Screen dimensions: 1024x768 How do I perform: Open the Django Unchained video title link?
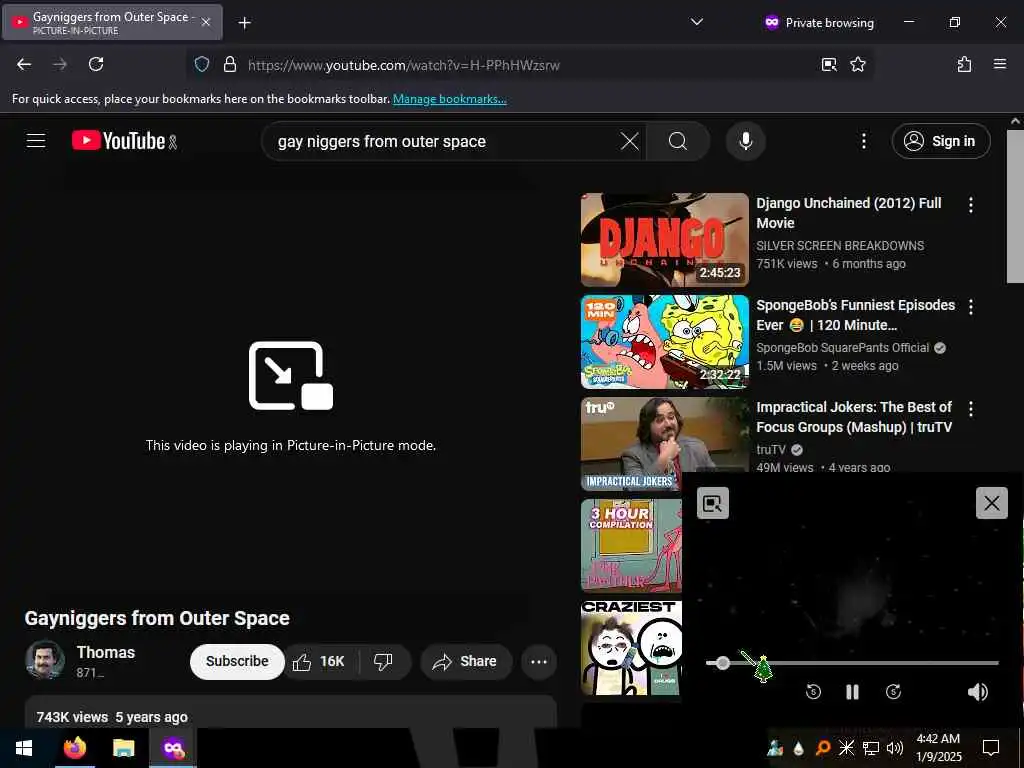coord(848,213)
